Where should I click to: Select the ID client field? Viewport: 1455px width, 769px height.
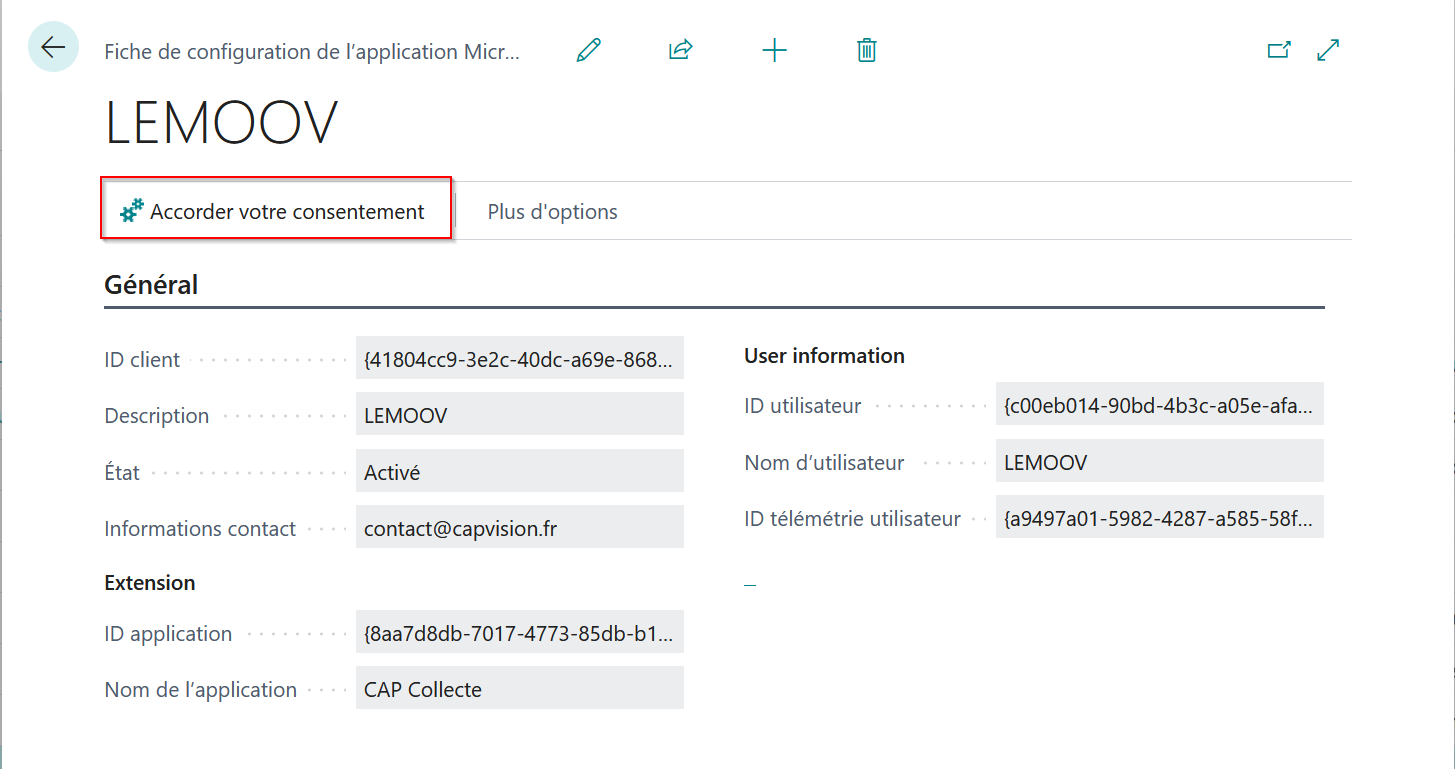(520, 358)
